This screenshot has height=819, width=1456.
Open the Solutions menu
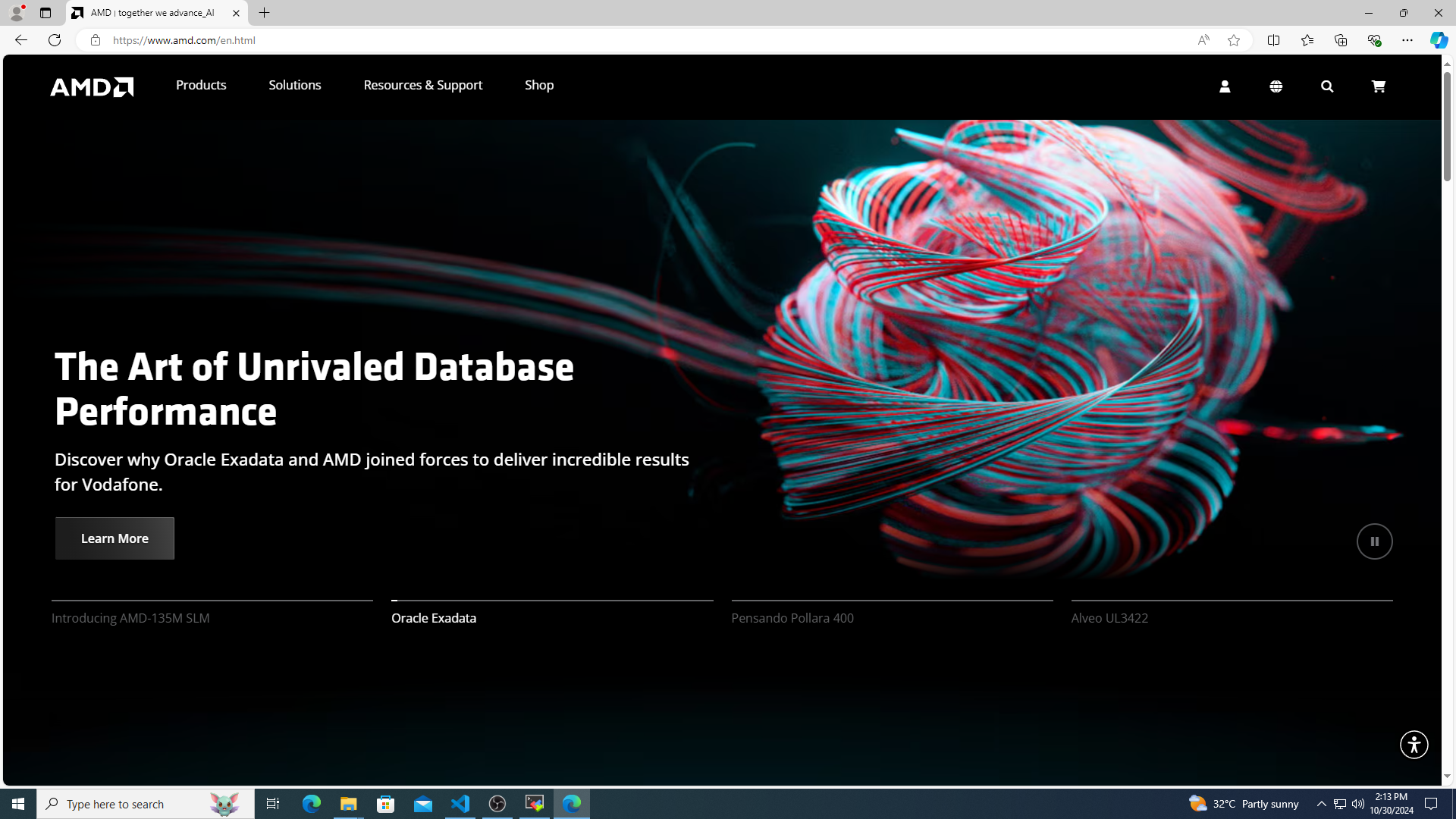tap(295, 85)
